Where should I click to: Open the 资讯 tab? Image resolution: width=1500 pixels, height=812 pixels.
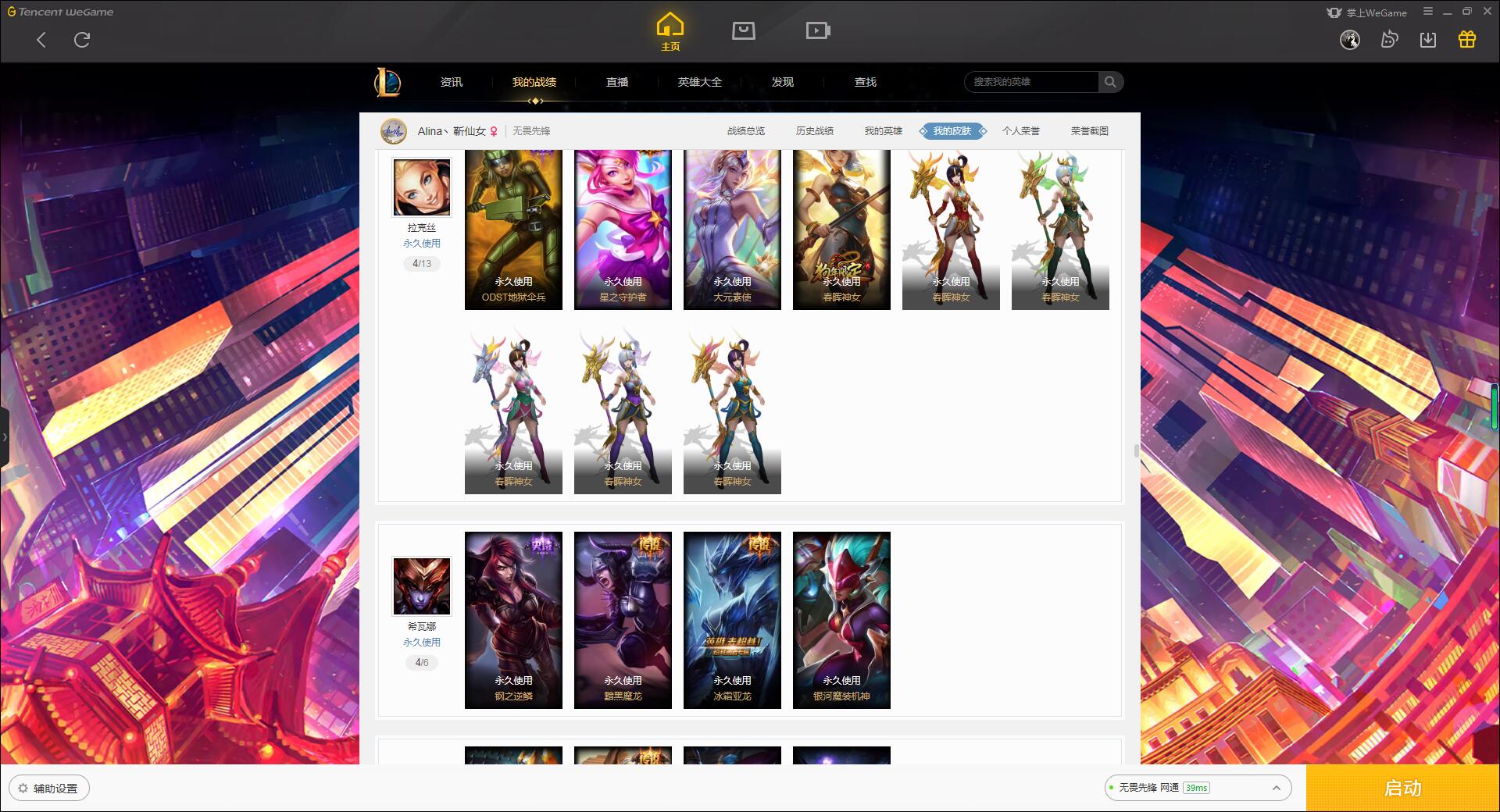point(452,82)
